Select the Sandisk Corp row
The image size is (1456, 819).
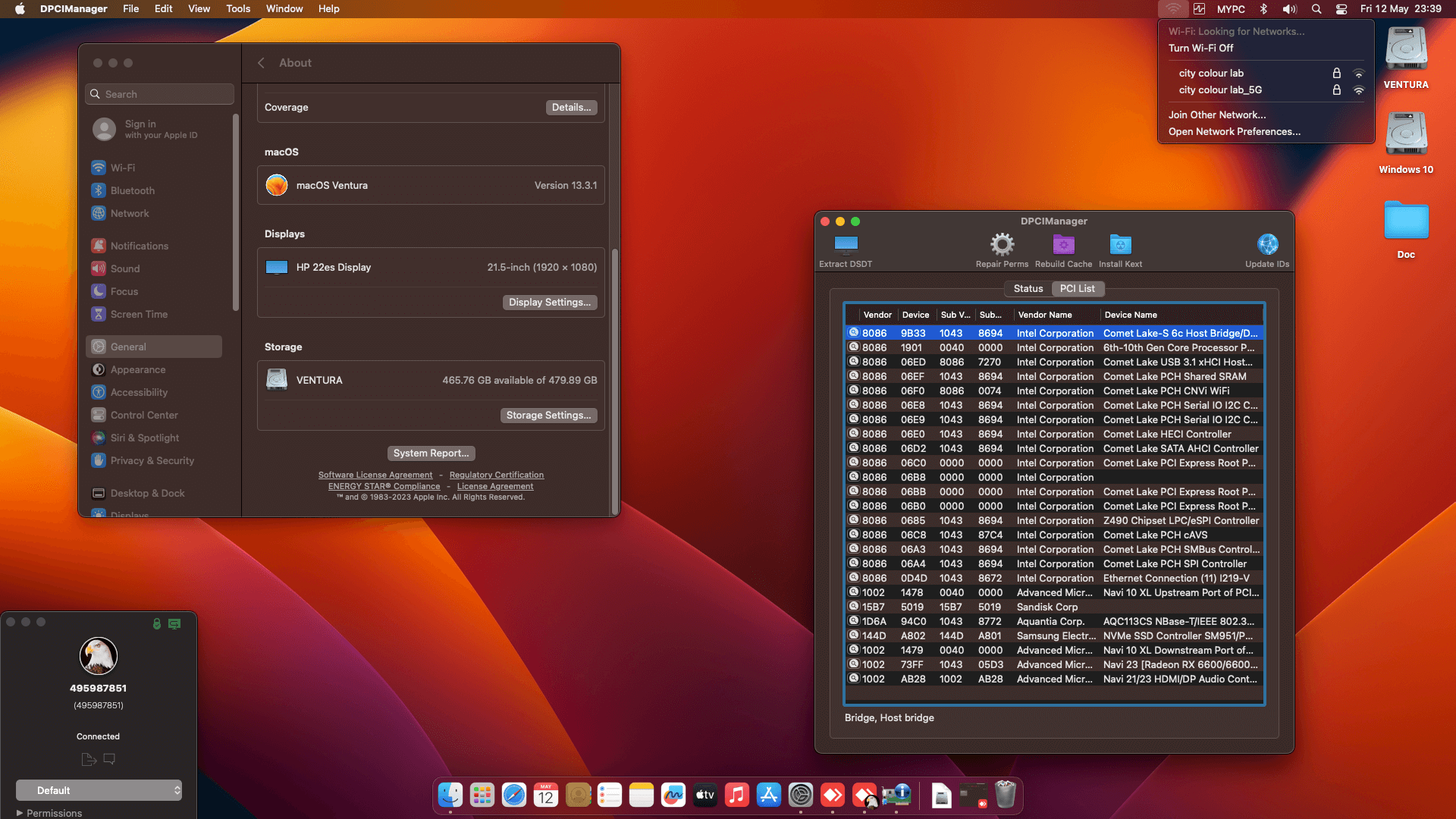click(1055, 607)
